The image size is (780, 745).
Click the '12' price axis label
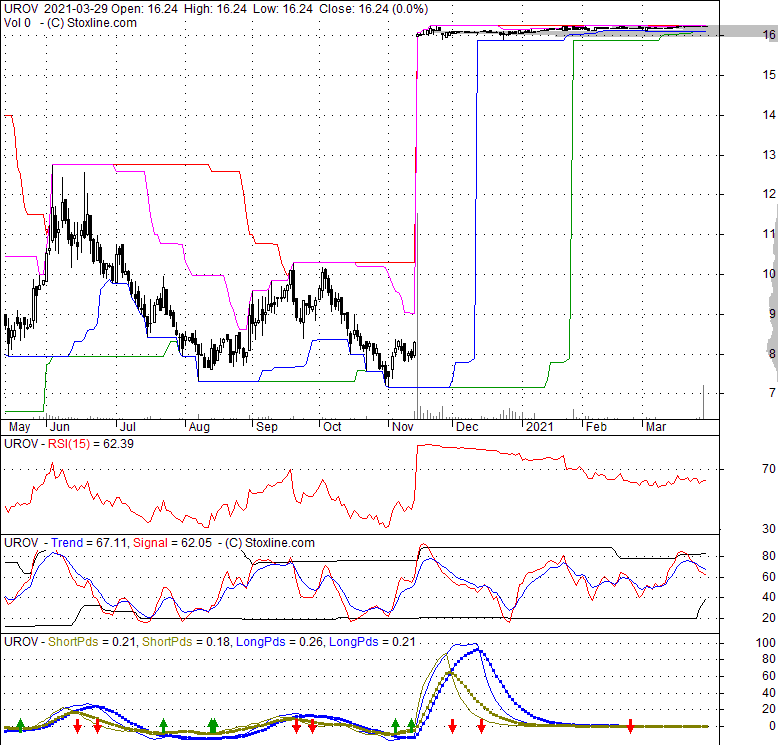[769, 194]
